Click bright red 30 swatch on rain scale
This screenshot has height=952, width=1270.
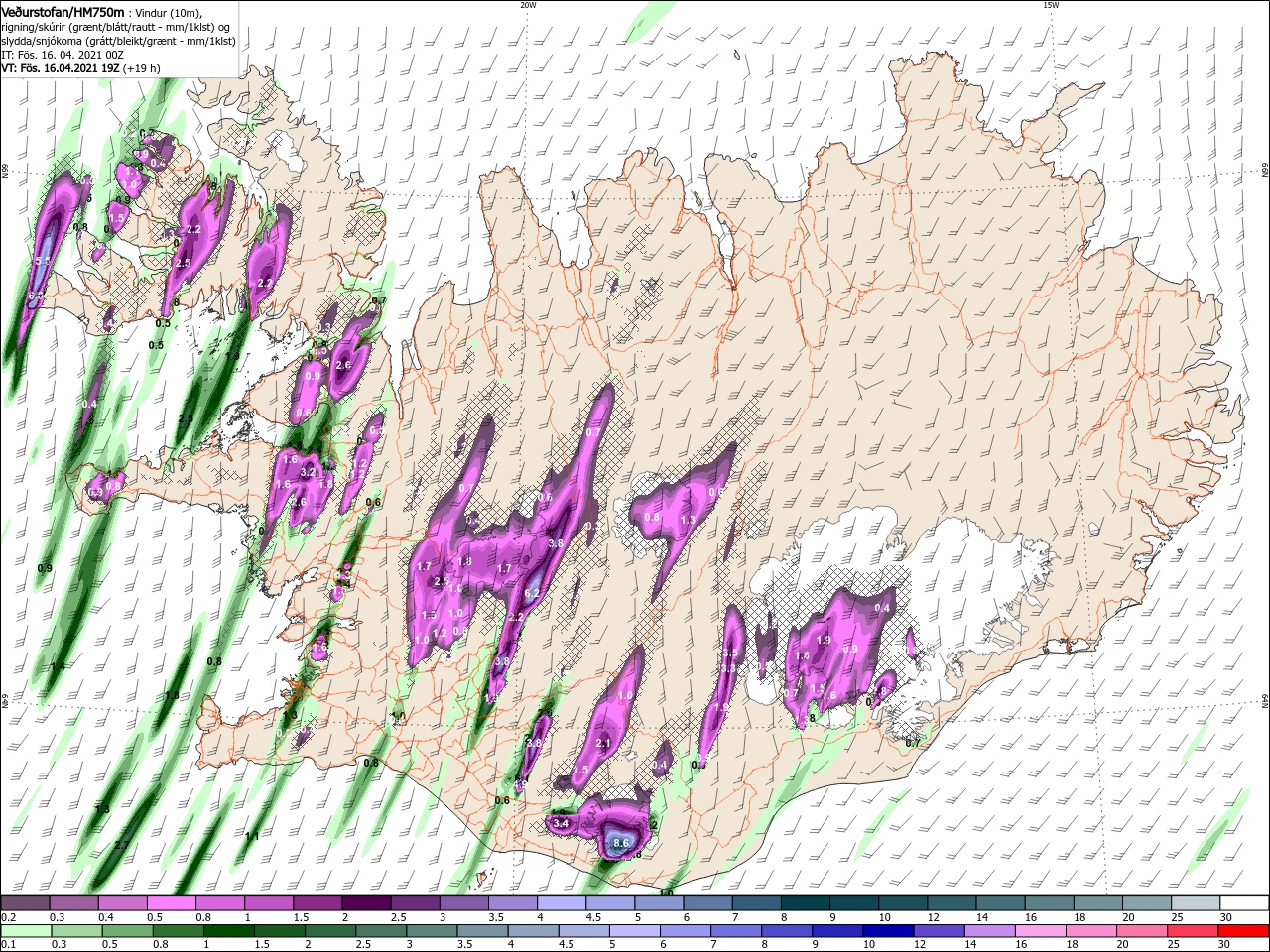point(1243,931)
